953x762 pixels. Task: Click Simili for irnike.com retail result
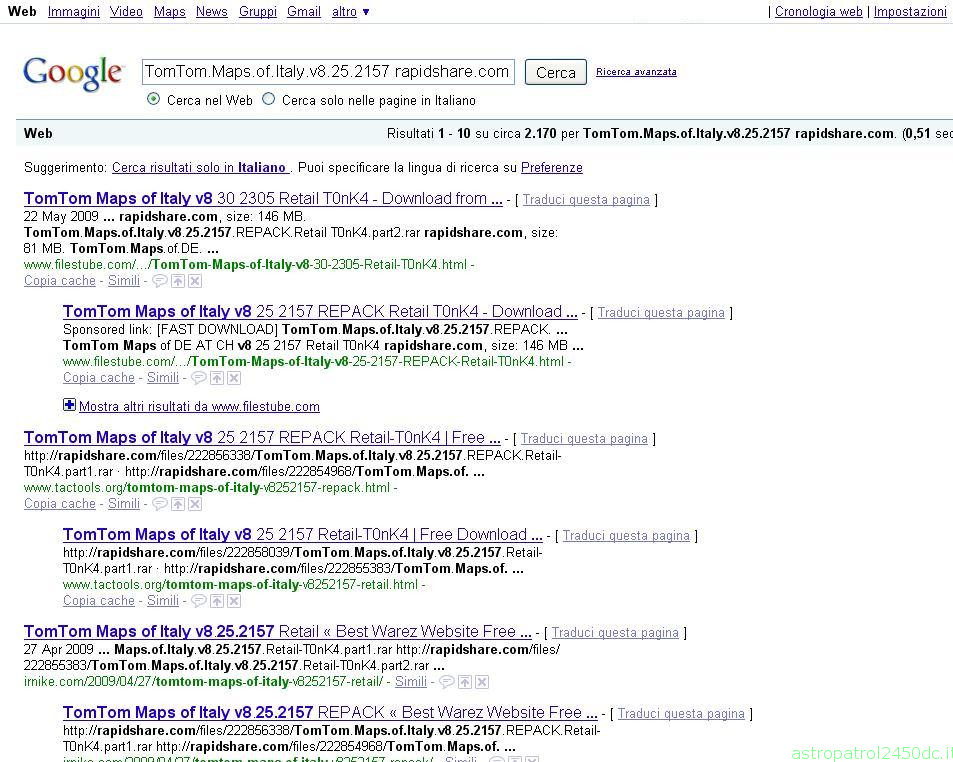click(411, 682)
